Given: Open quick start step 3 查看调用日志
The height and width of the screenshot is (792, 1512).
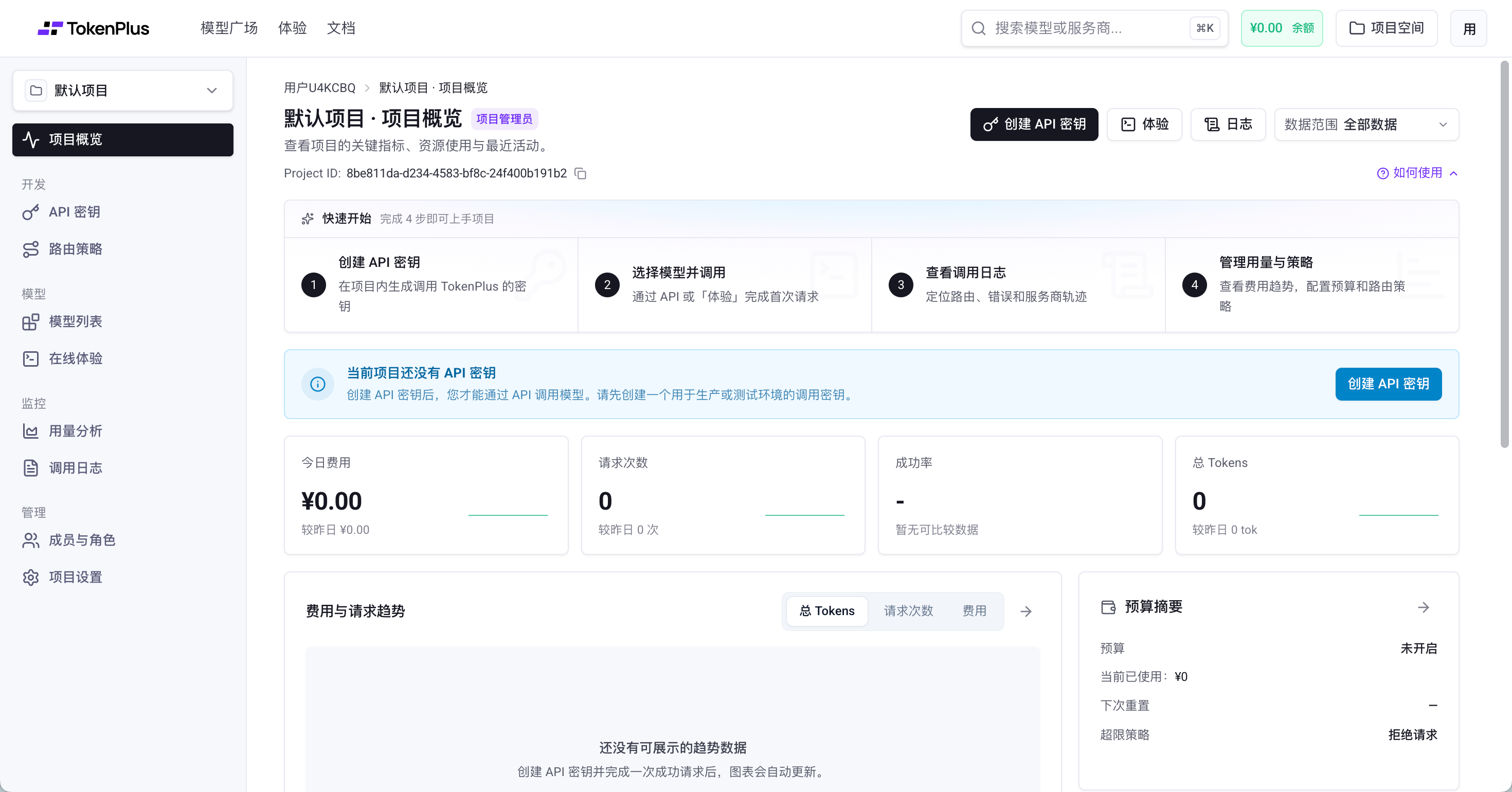Looking at the screenshot, I should [1018, 285].
